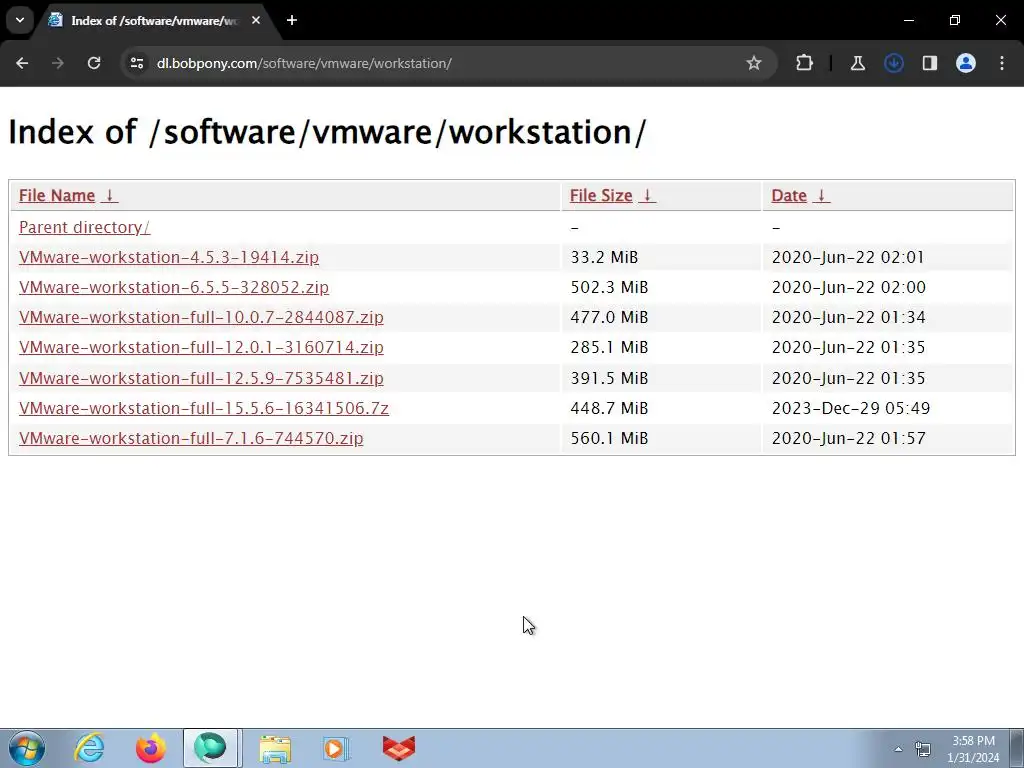Open the user profile avatar
Screen dimensions: 1024x768
click(965, 63)
